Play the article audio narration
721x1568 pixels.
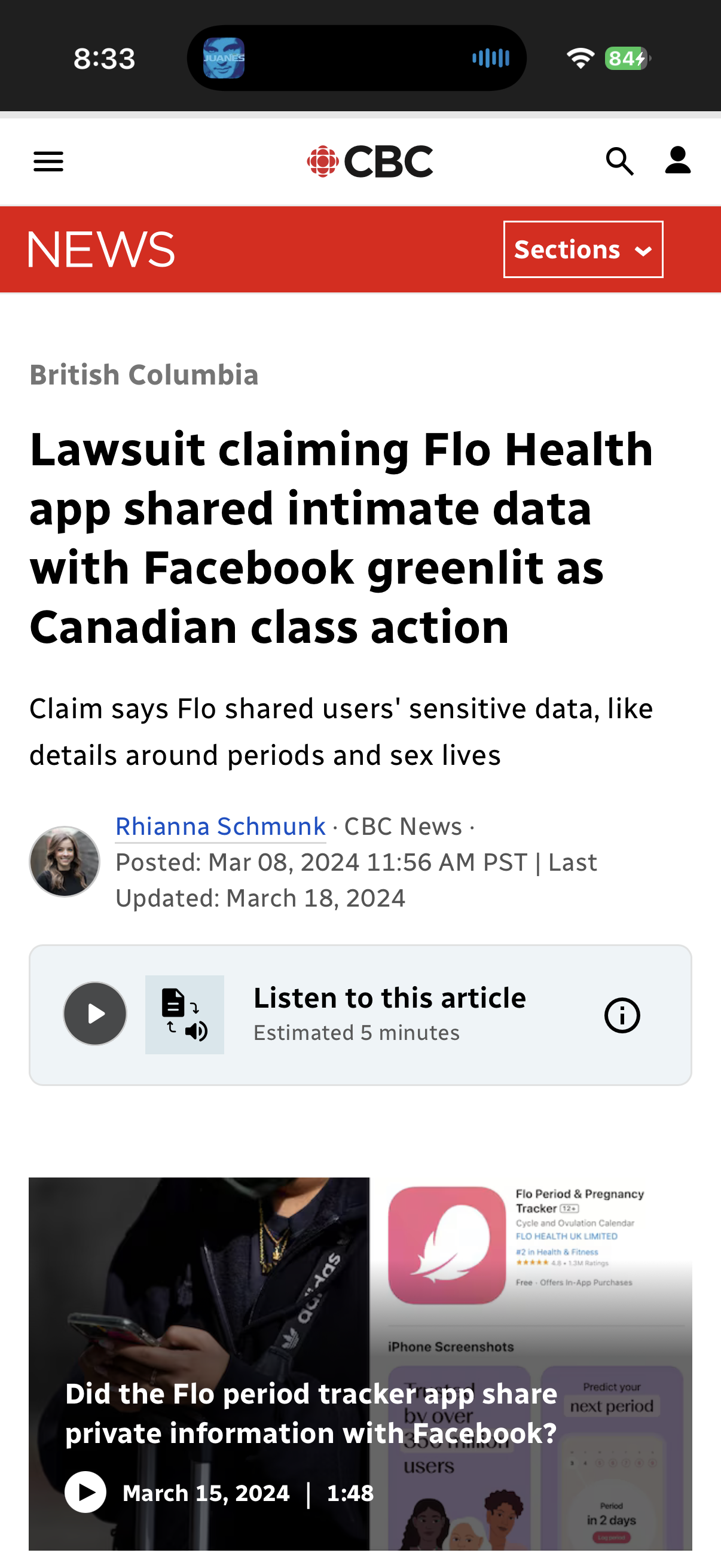point(95,1014)
